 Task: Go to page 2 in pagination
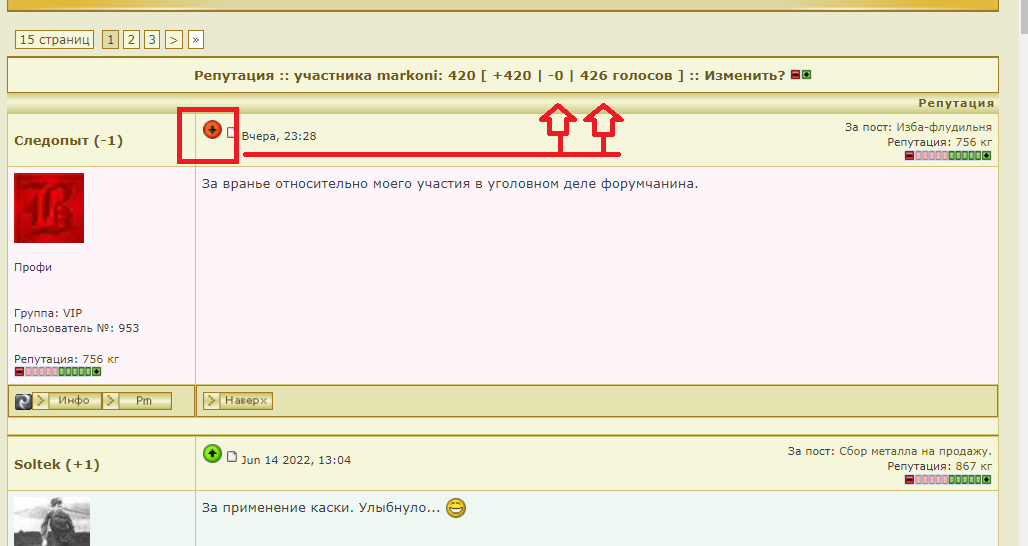[x=131, y=39]
